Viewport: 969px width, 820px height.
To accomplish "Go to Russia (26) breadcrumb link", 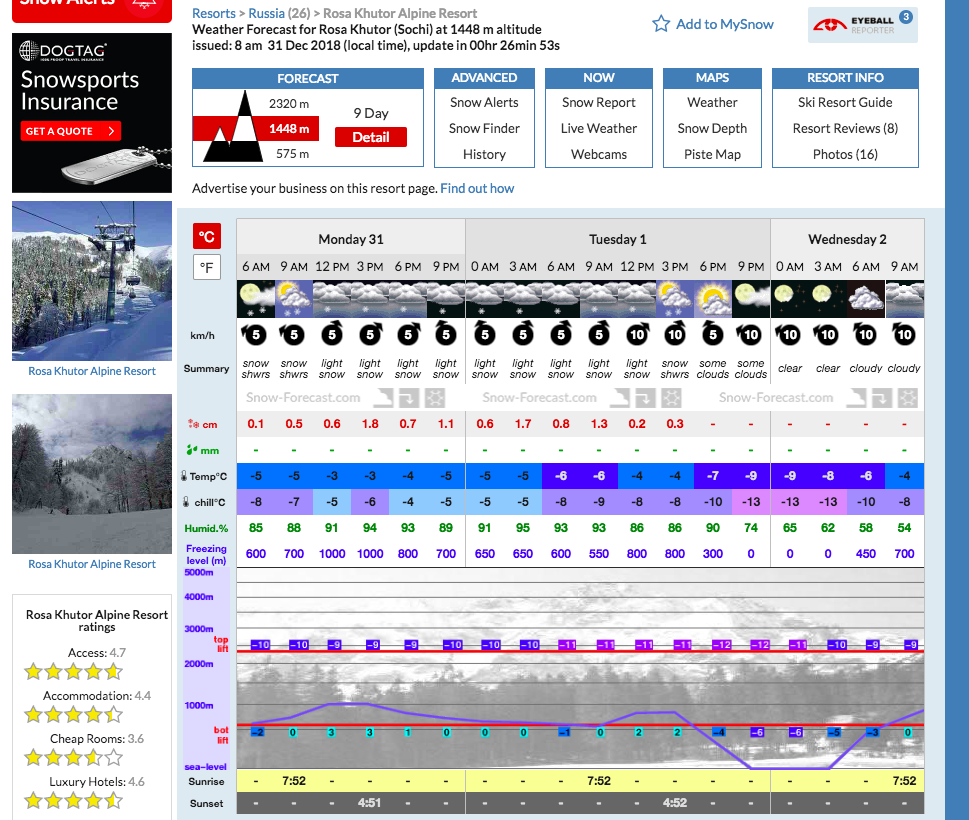I will pos(279,14).
